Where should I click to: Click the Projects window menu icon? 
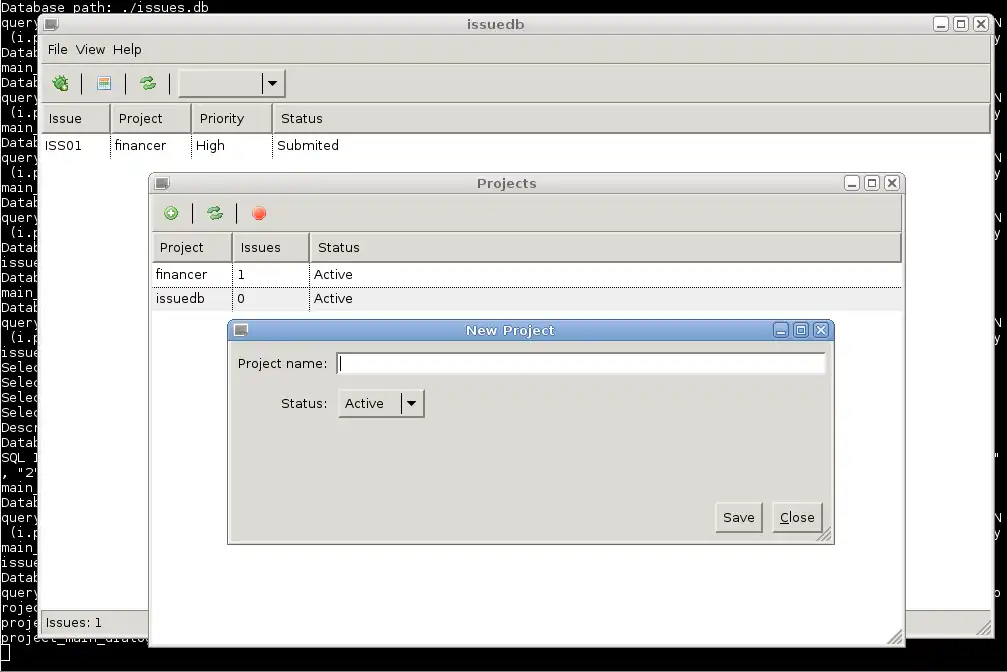pos(162,183)
